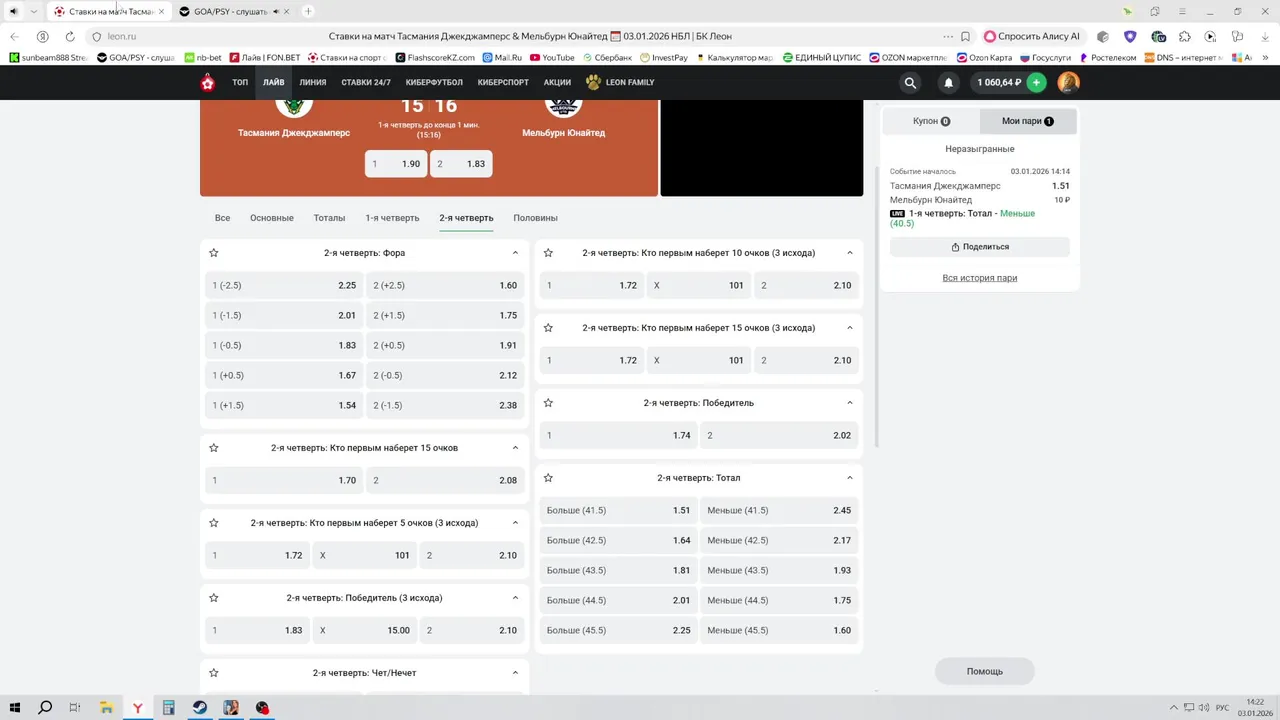Star the '2-я четверть: Победитель (3 исхода)' market
Image resolution: width=1280 pixels, height=720 pixels.
point(214,598)
